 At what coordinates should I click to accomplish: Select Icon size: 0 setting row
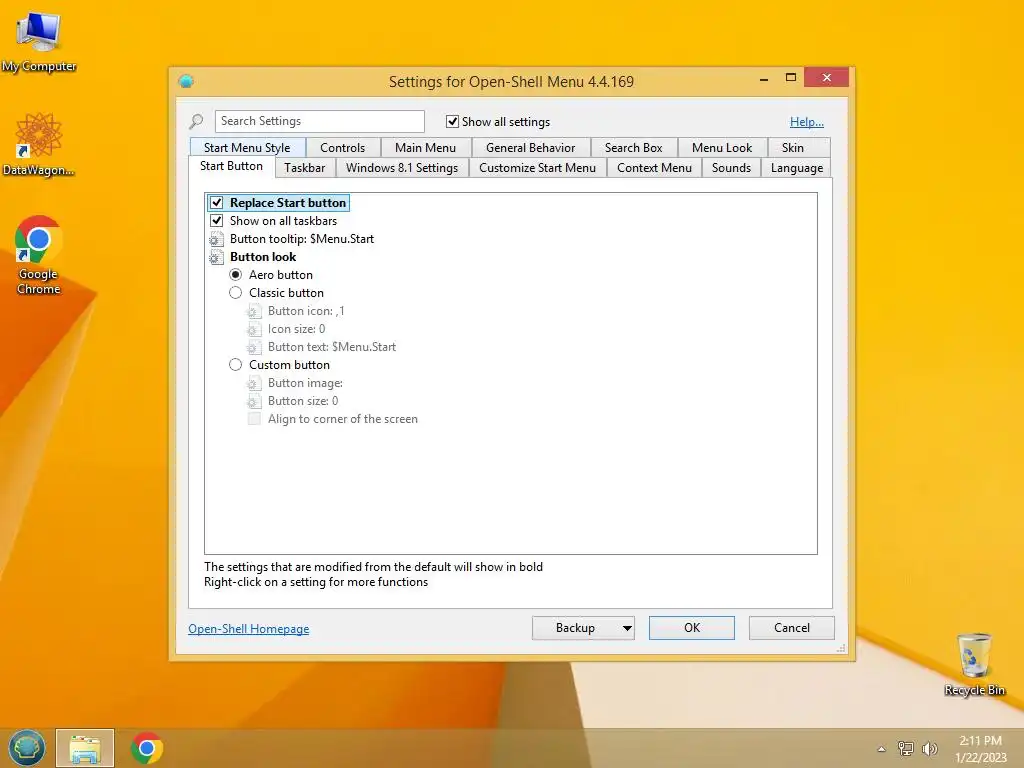296,329
